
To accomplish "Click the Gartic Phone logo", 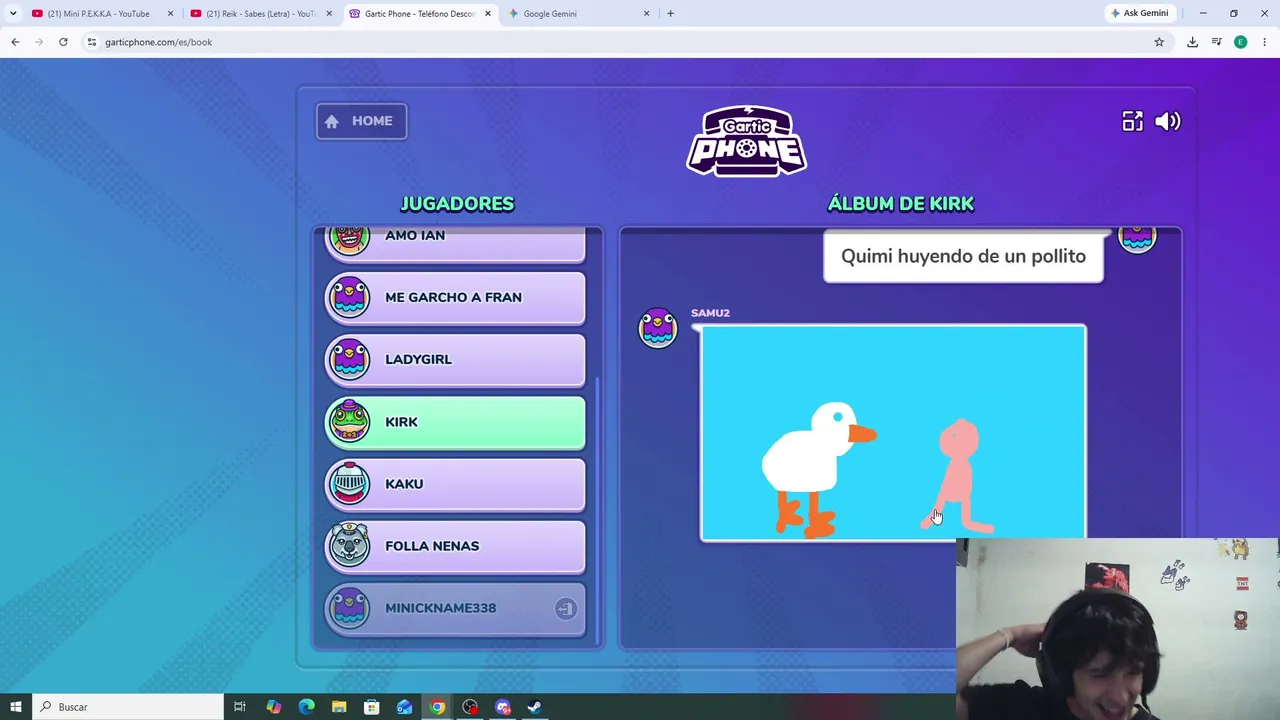I will pyautogui.click(x=746, y=141).
